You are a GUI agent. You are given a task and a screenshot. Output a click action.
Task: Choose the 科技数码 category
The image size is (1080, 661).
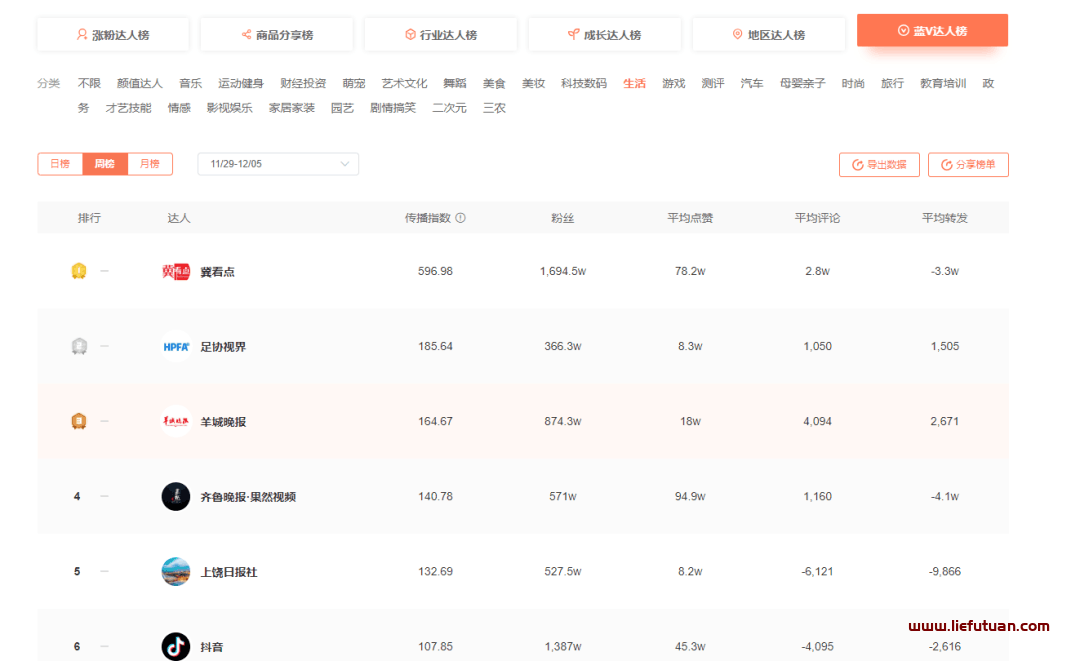584,83
